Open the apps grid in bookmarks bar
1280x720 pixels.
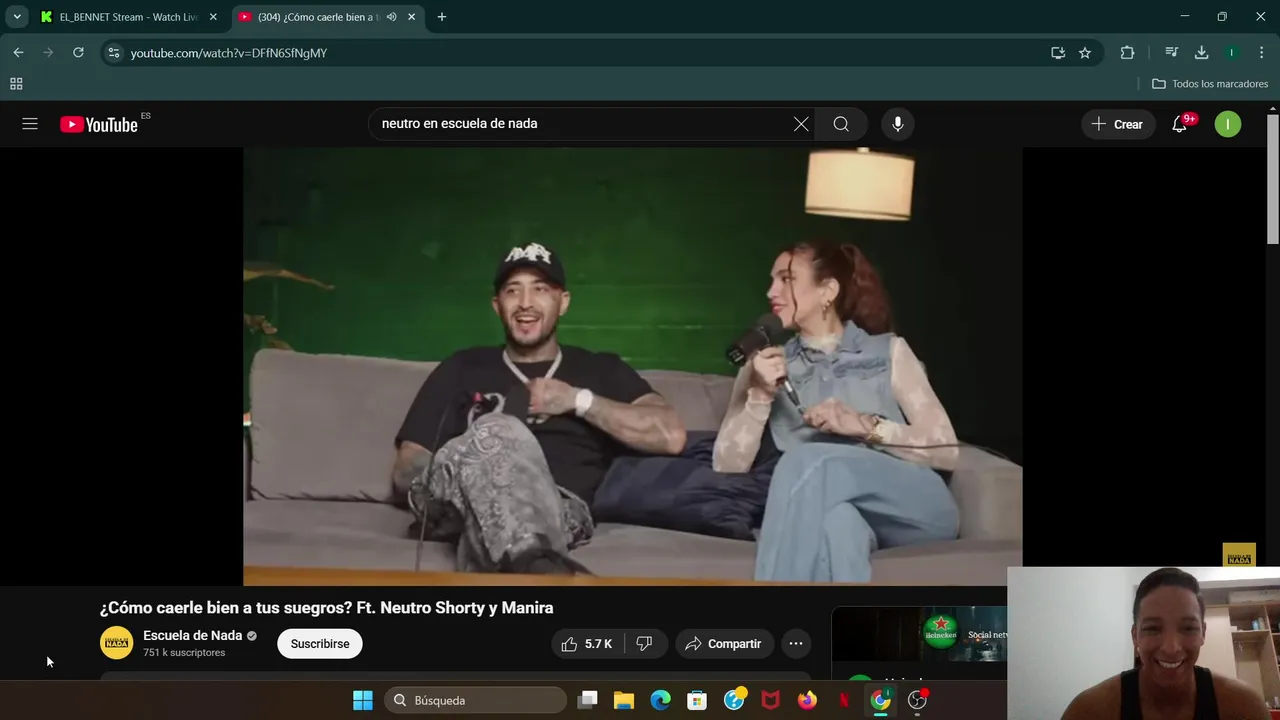[16, 84]
